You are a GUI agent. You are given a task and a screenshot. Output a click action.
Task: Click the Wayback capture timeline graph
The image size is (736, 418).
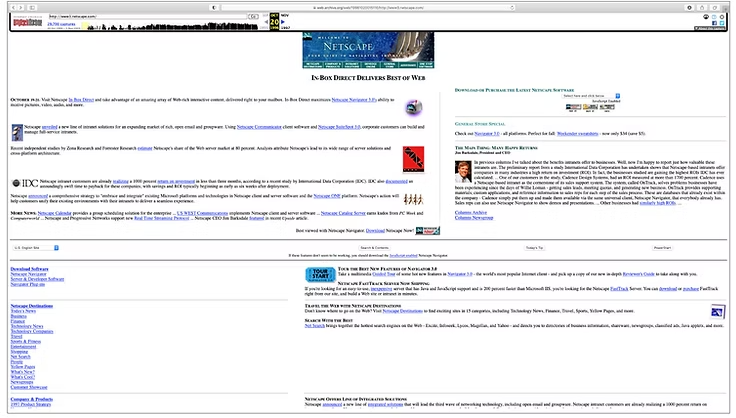[x=171, y=26]
